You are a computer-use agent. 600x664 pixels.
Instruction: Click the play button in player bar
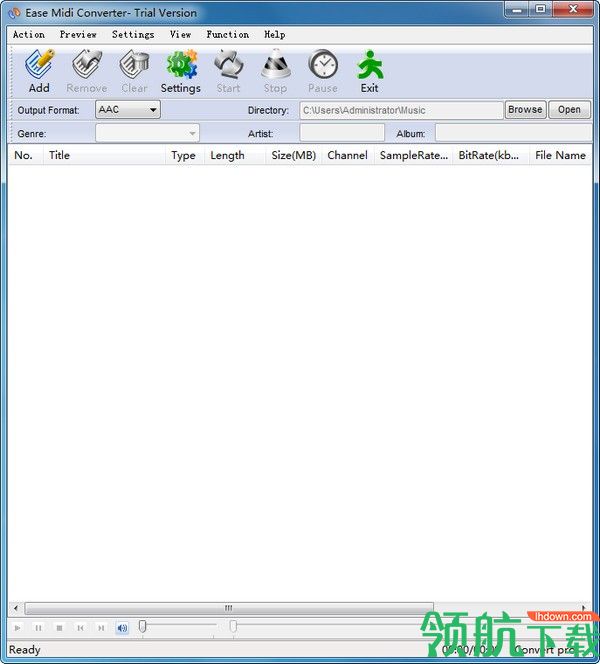point(17,628)
